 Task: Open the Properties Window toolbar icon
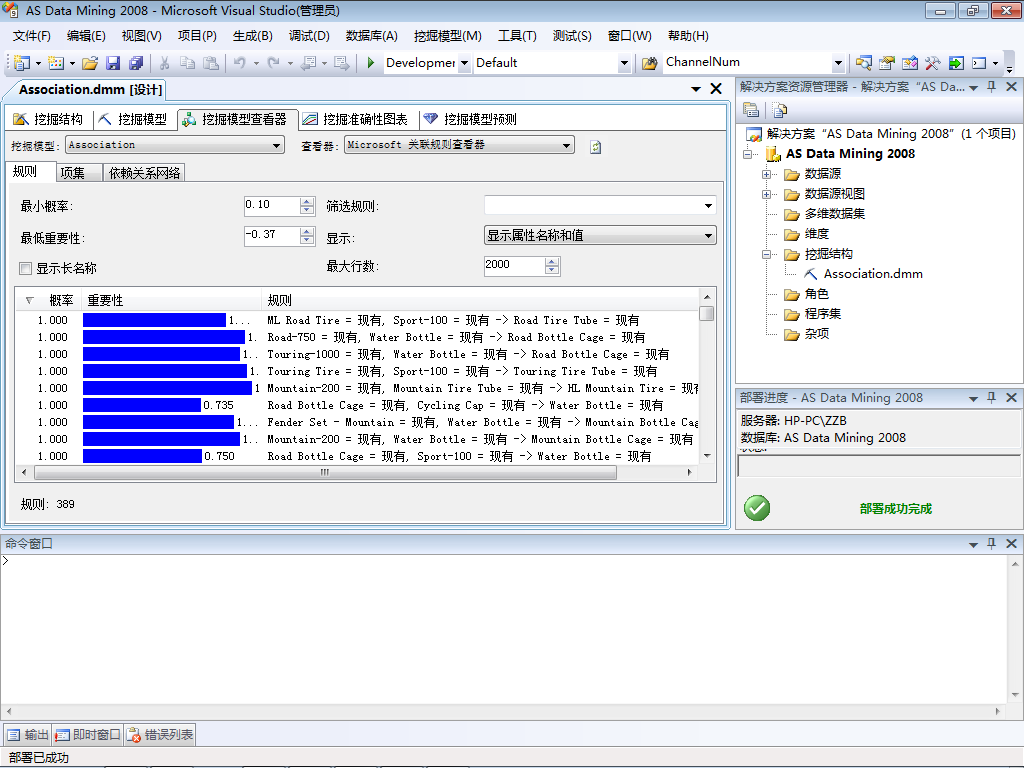(x=886, y=63)
